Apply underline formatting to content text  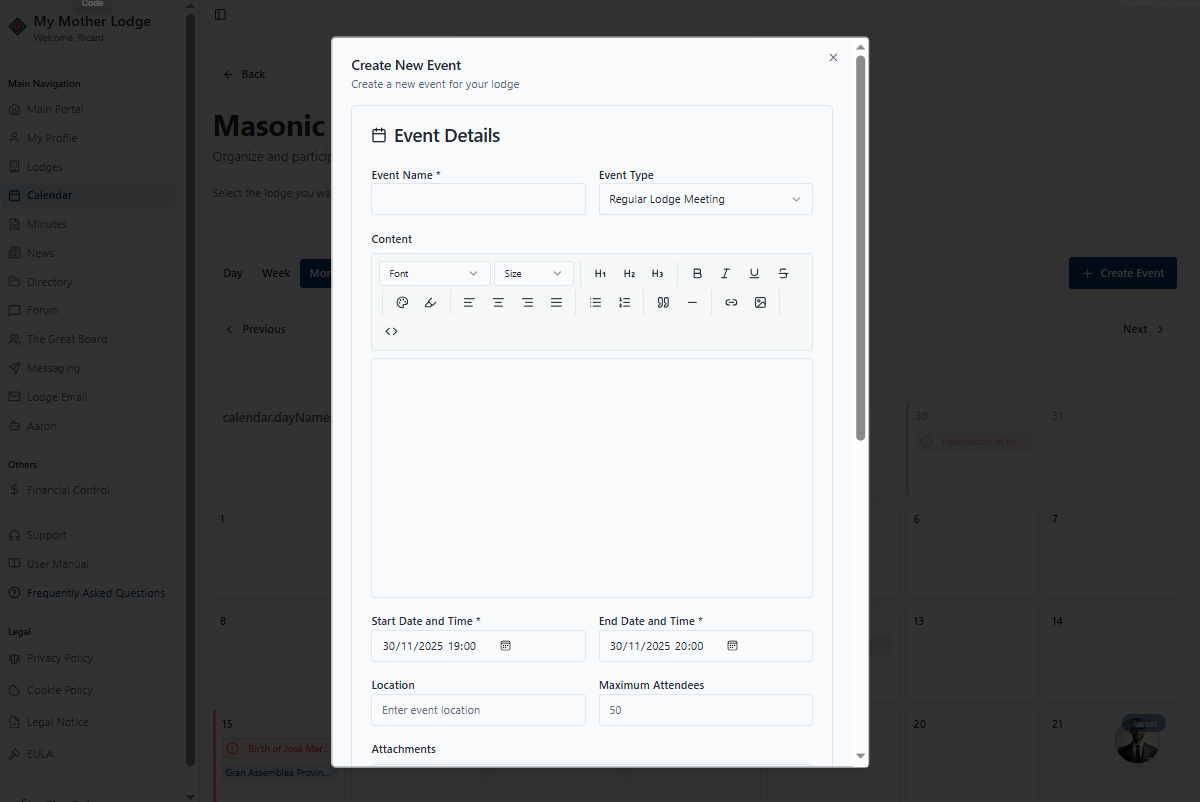pyautogui.click(x=754, y=273)
